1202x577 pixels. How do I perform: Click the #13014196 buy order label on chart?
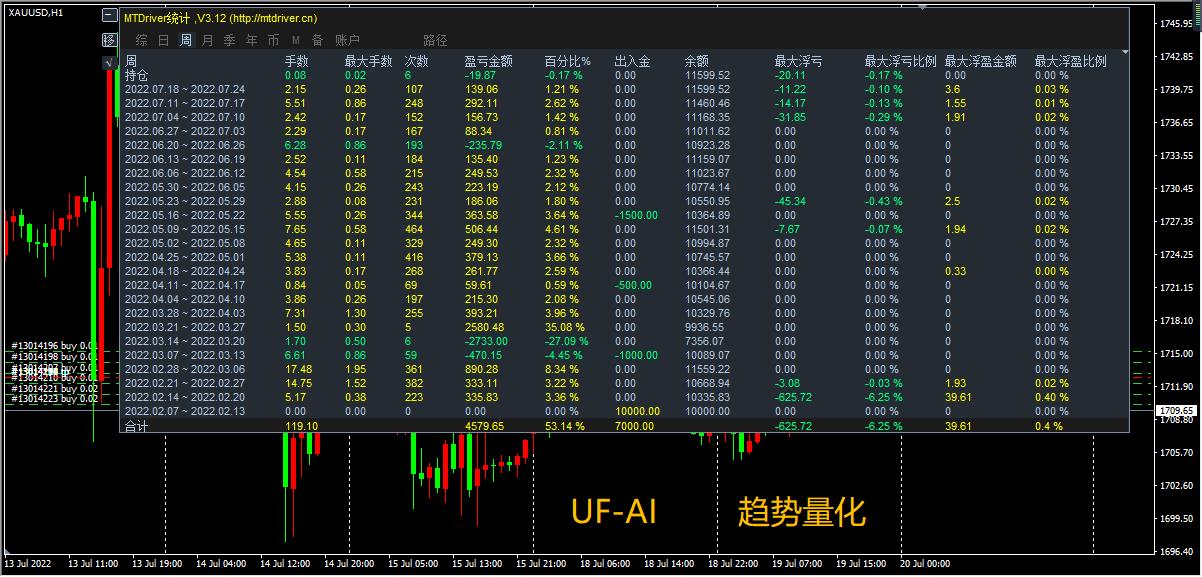[x=54, y=345]
